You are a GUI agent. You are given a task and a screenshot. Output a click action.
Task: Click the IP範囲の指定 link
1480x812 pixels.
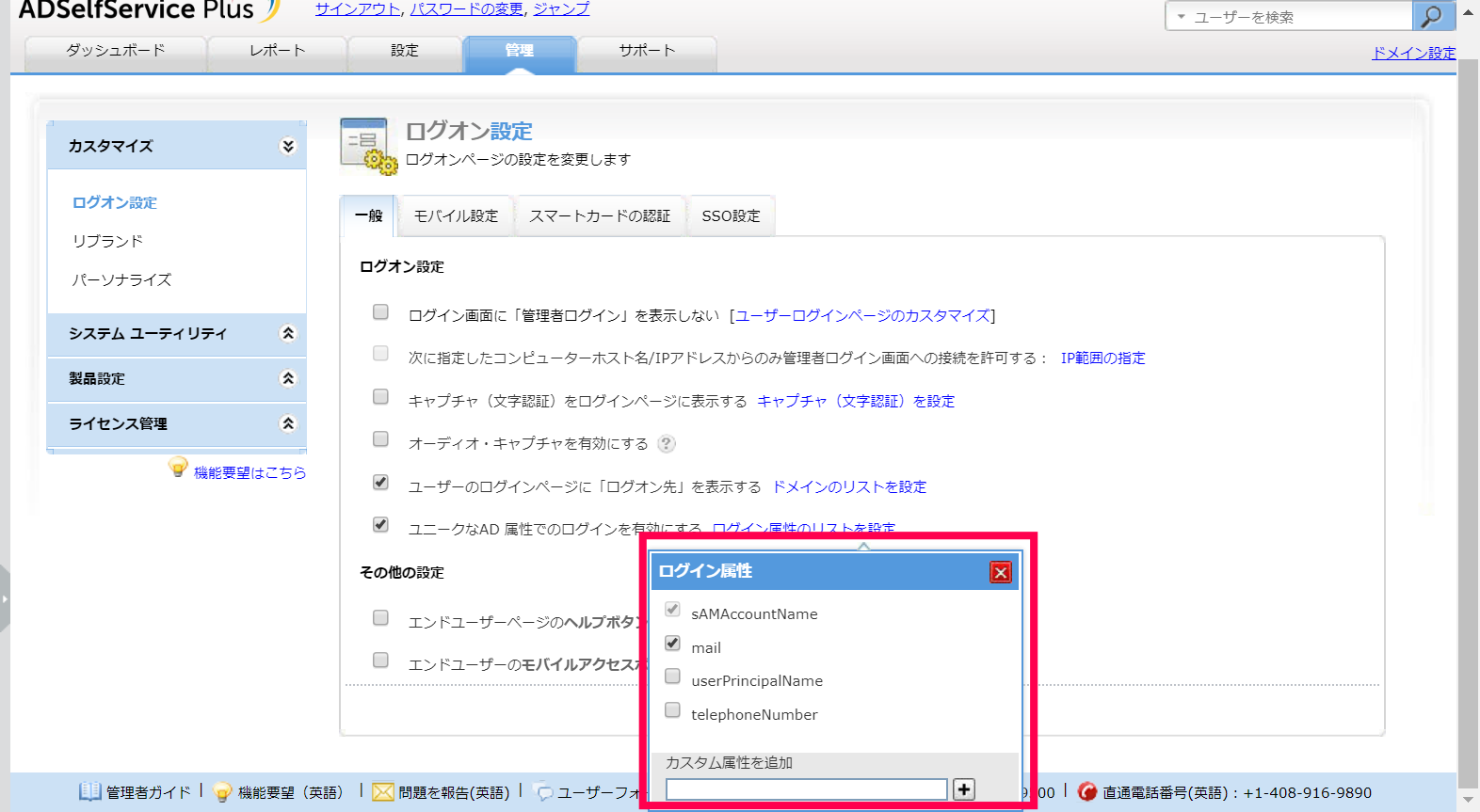tap(1103, 358)
